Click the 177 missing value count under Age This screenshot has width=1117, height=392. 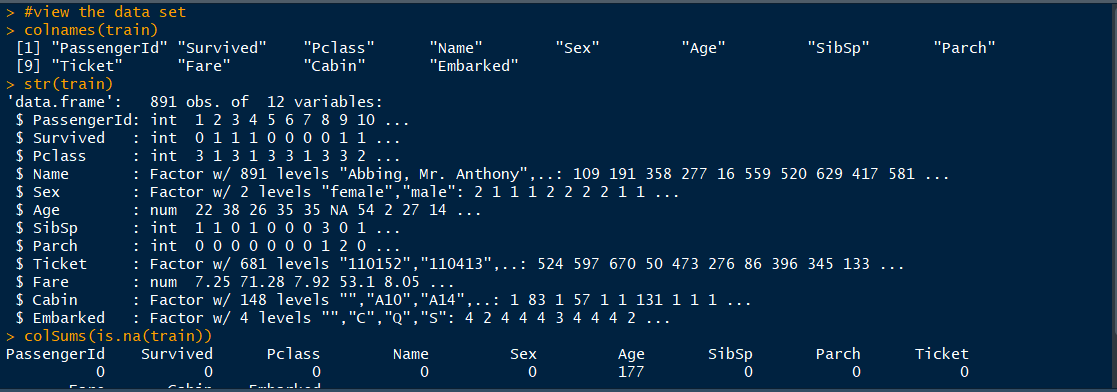click(630, 372)
